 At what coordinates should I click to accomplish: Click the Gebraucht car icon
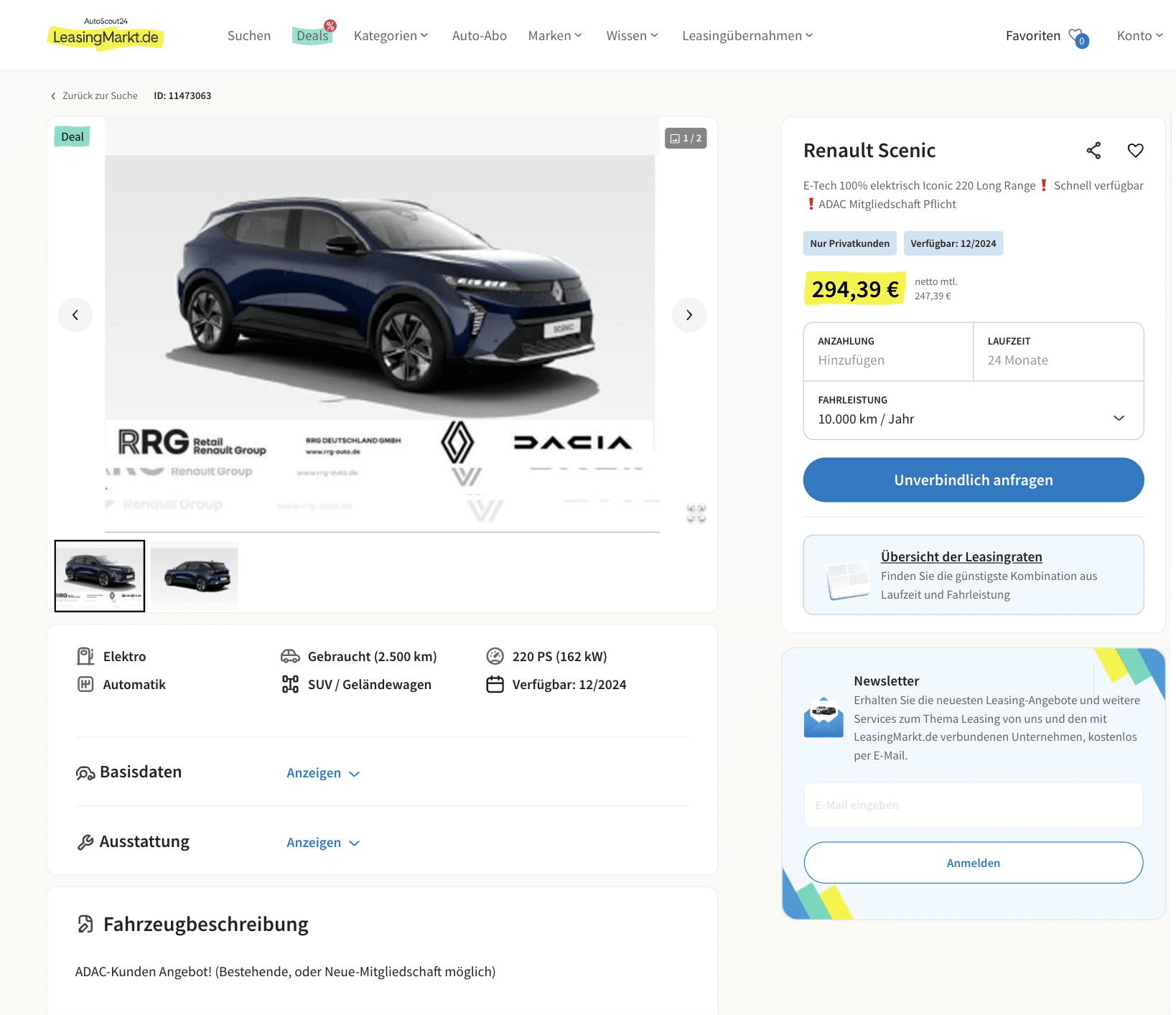pyautogui.click(x=290, y=656)
